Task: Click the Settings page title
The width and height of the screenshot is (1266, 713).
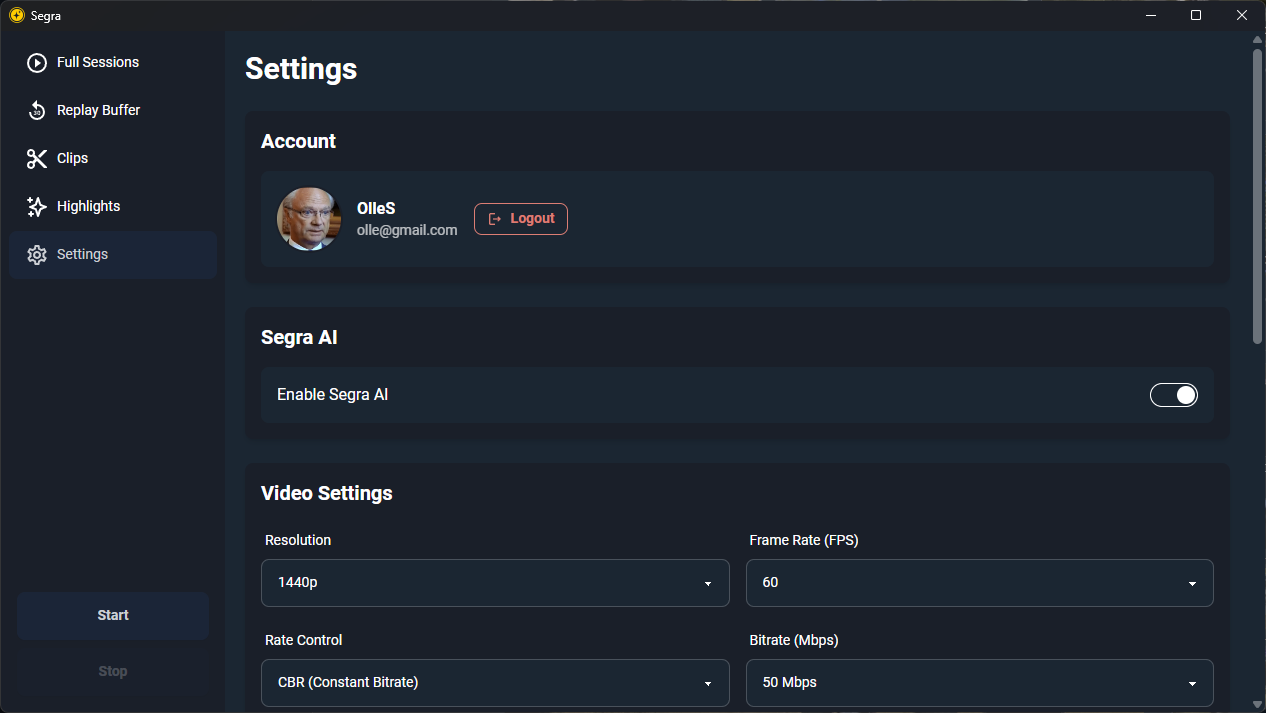Action: (301, 68)
